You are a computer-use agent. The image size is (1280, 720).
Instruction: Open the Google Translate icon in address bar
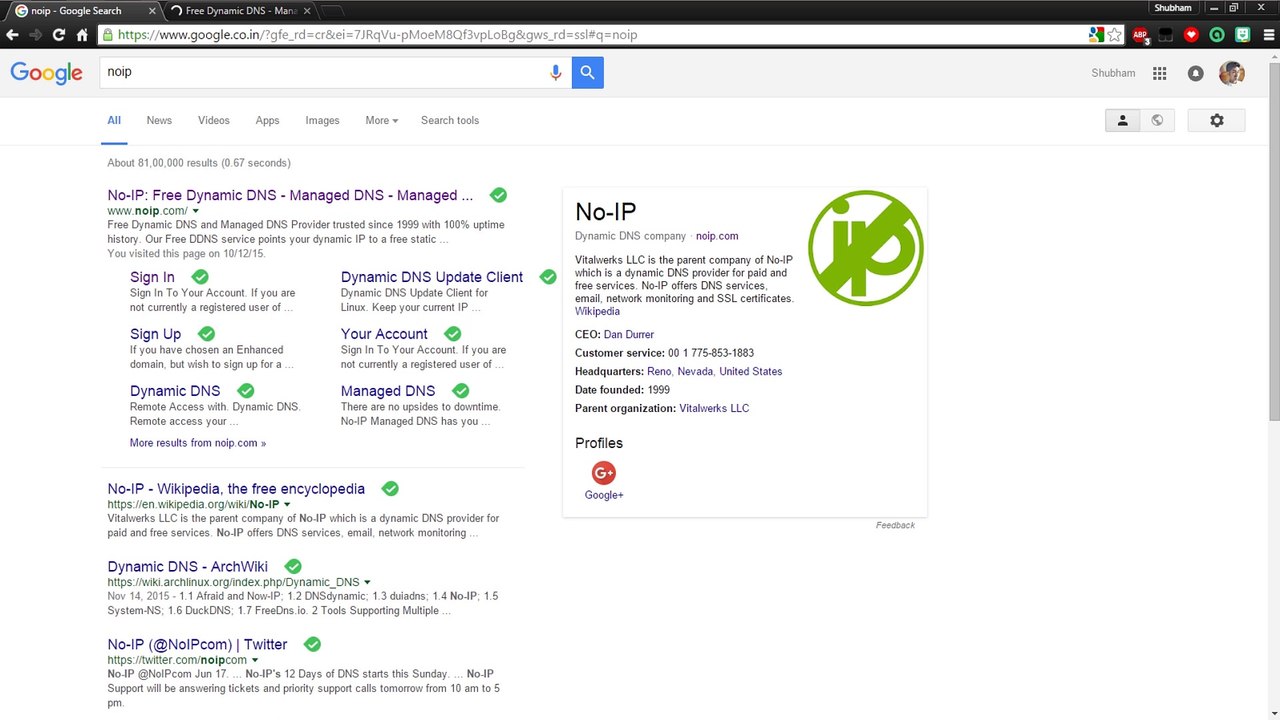[1097, 34]
